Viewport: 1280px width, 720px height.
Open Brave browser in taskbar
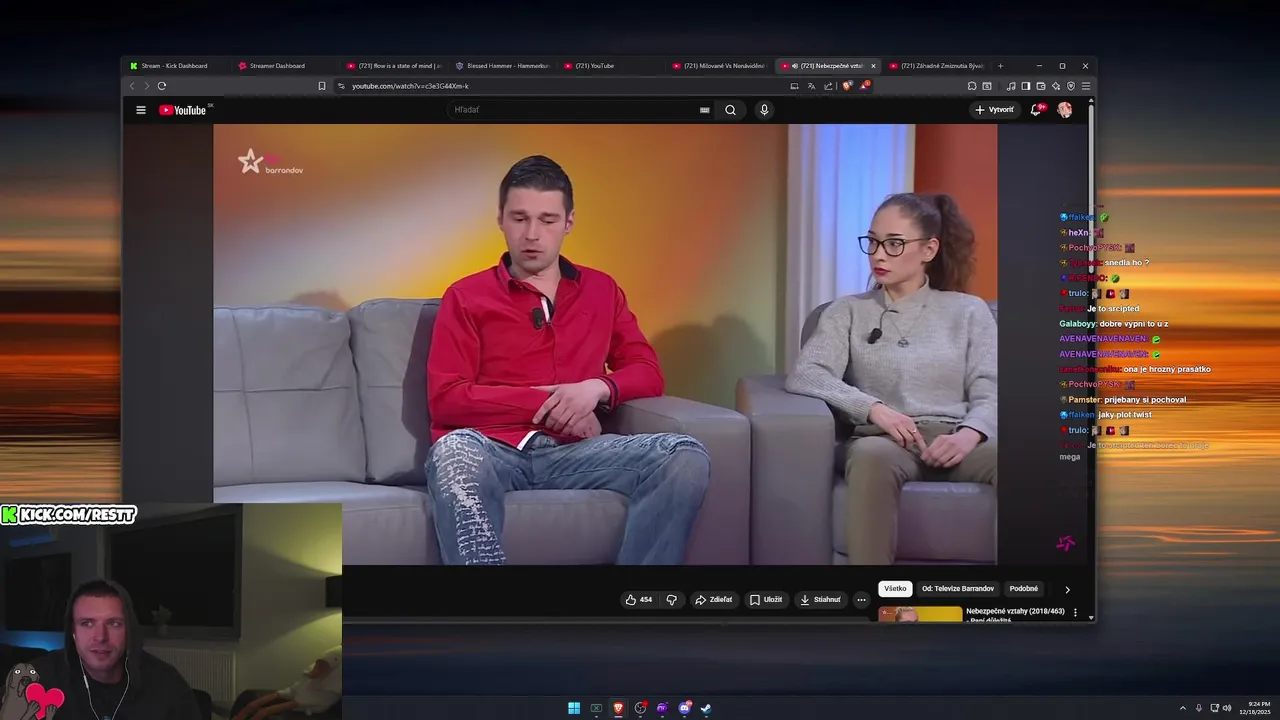[618, 708]
